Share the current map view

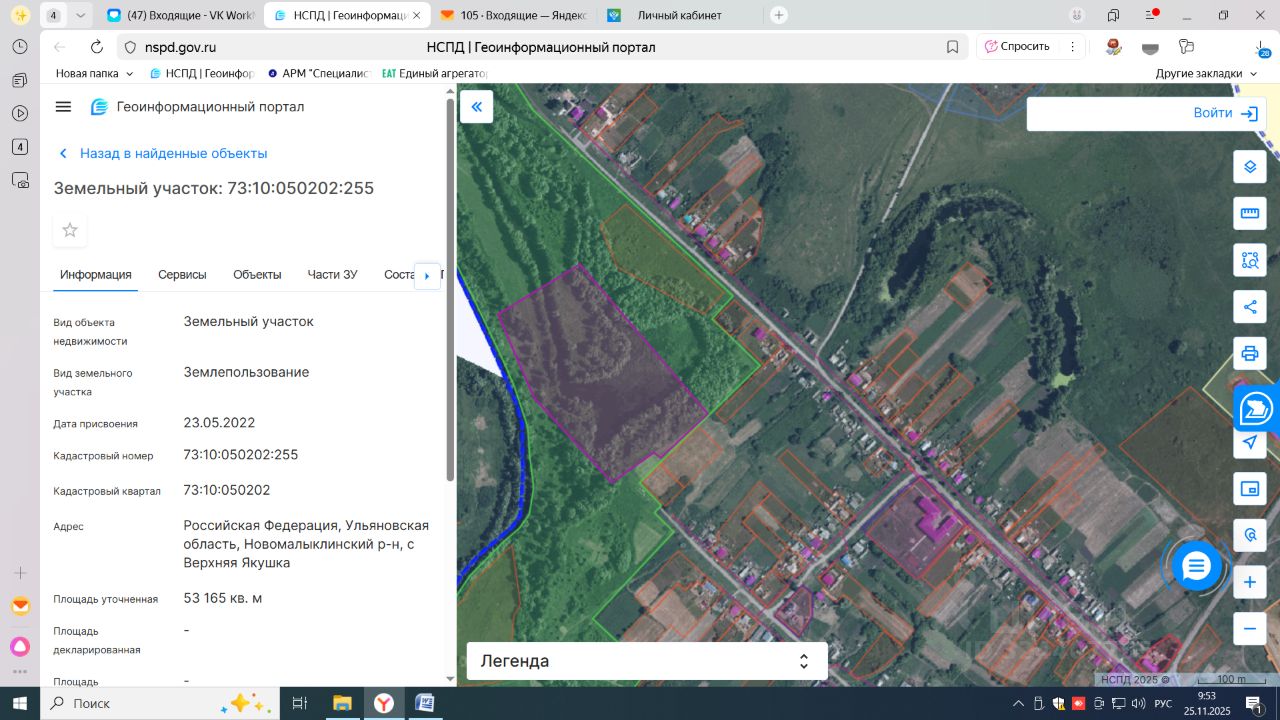pos(1250,307)
